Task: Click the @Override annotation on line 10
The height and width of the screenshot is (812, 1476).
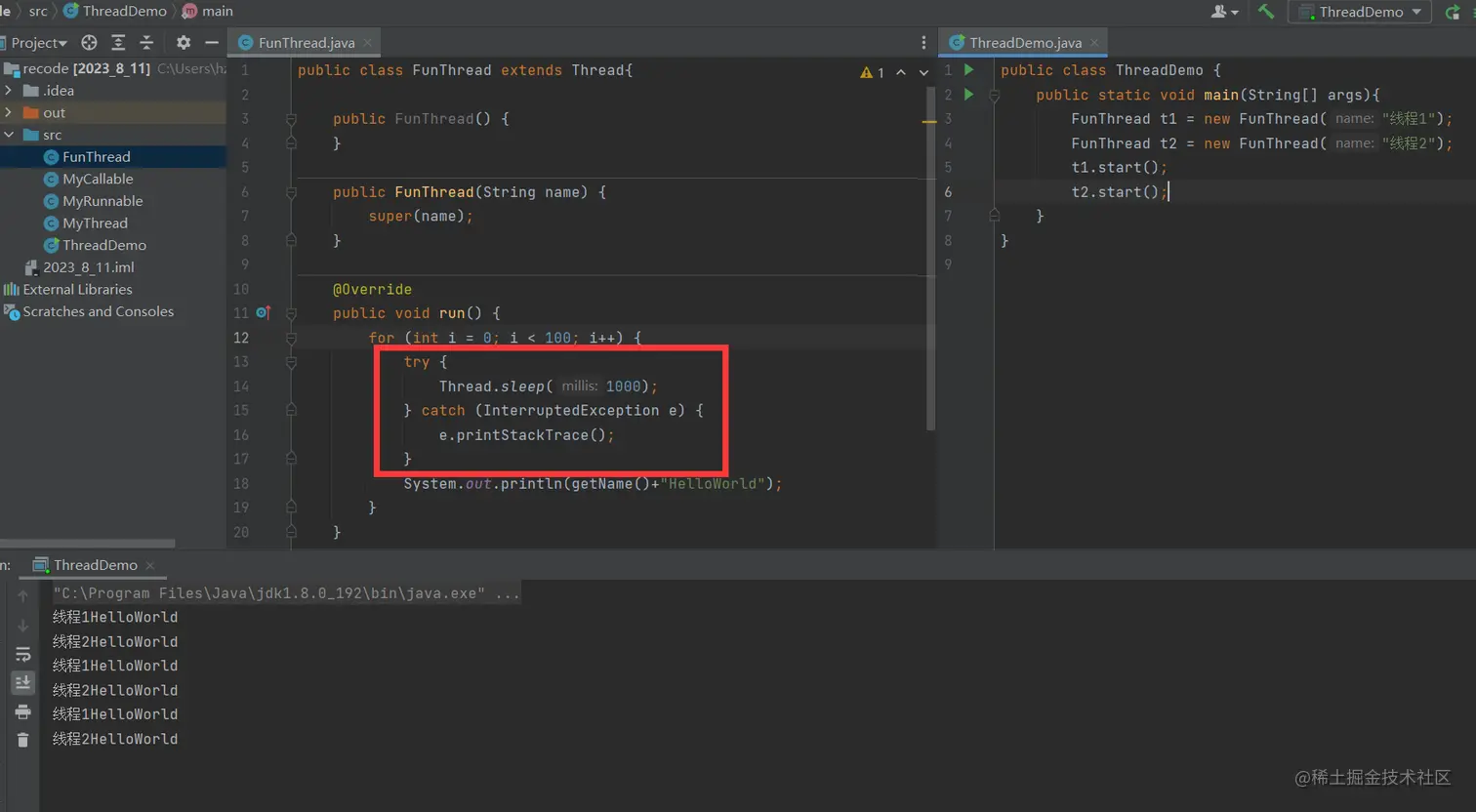Action: (372, 290)
